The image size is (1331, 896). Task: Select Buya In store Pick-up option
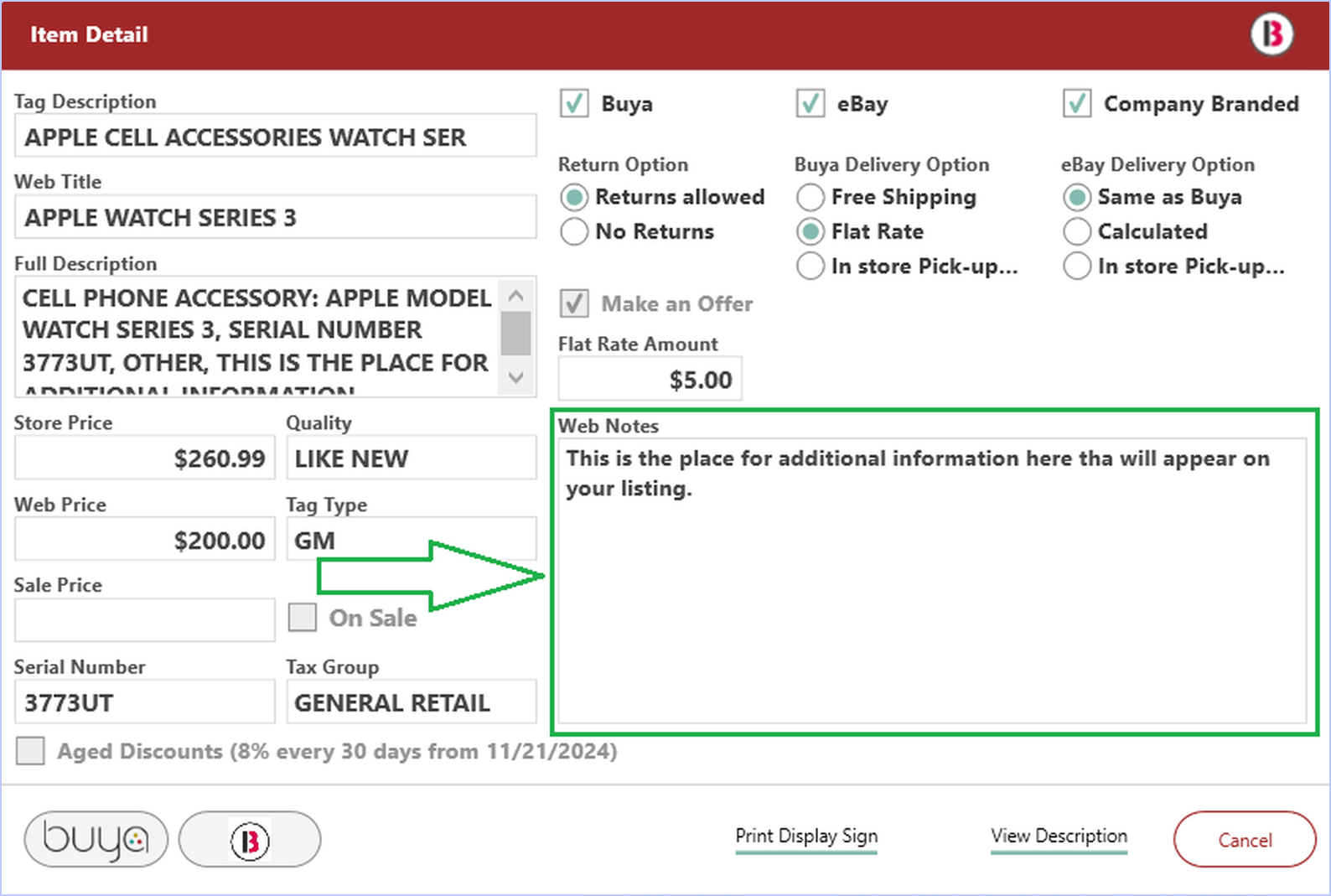(x=811, y=267)
